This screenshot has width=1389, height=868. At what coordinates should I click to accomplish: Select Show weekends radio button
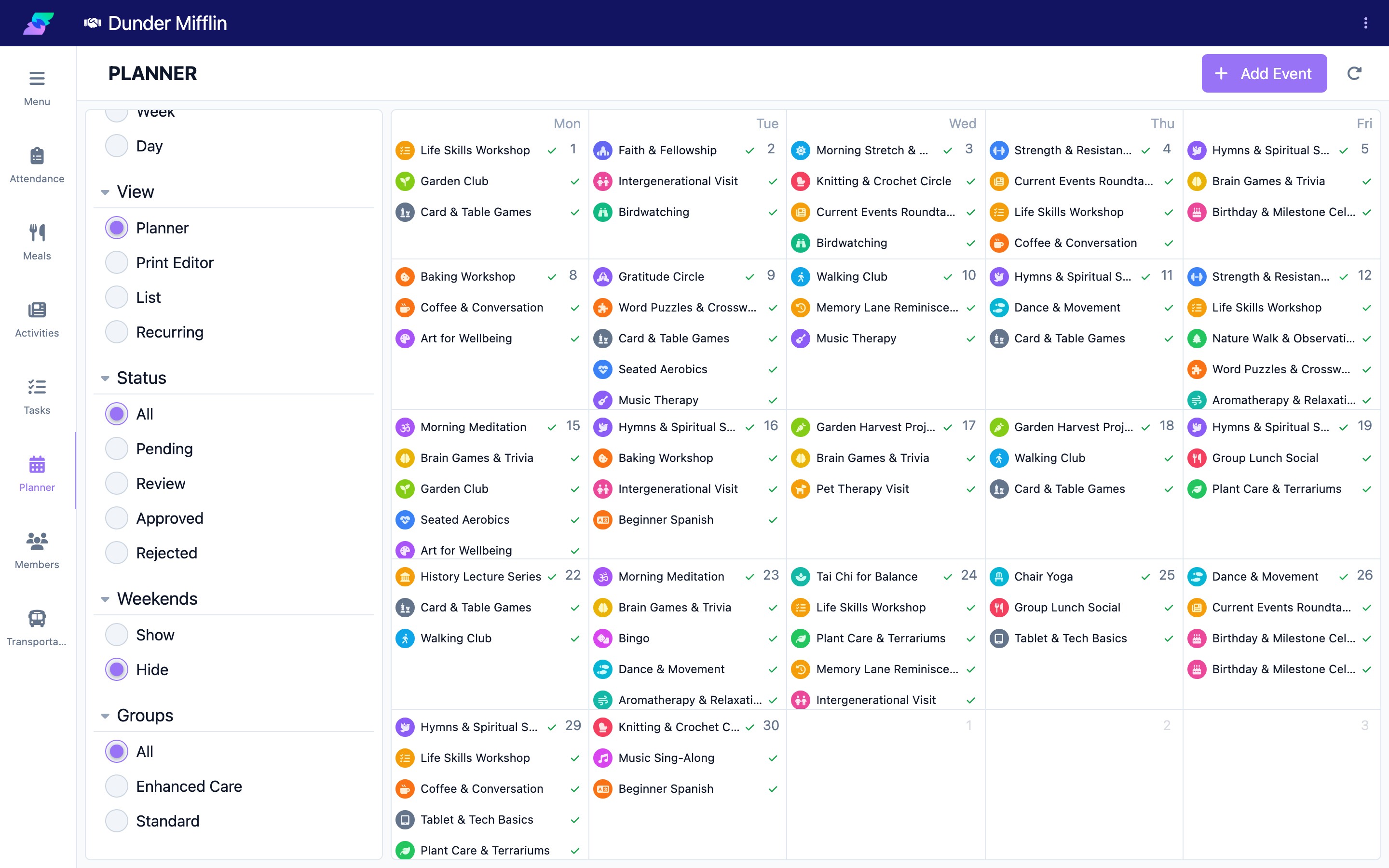click(x=117, y=635)
